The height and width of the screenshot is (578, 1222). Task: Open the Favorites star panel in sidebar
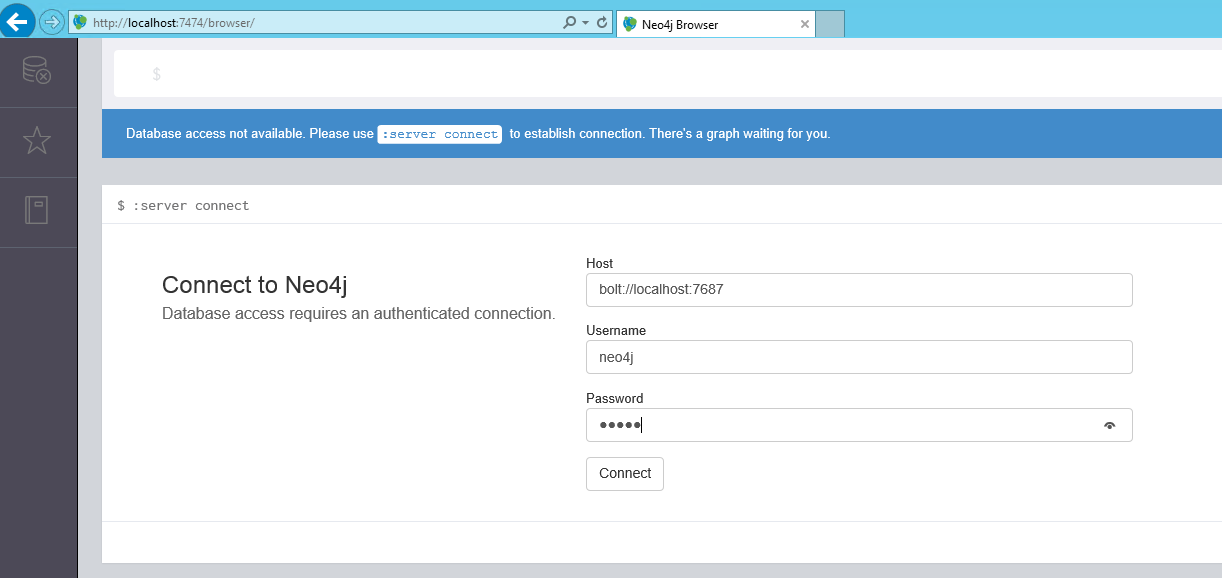[38, 141]
